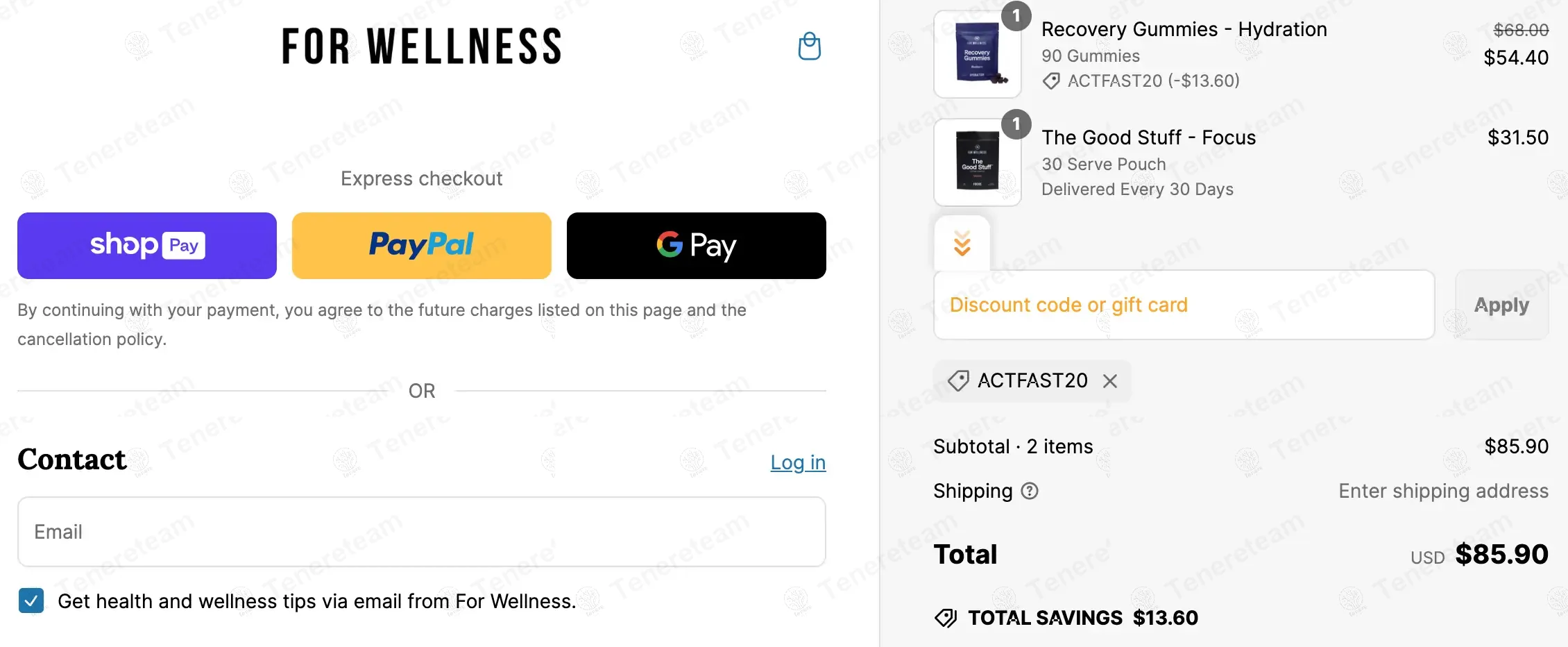Uncheck the health and wellness tips checkbox
Image resolution: width=1568 pixels, height=647 pixels.
pos(31,600)
